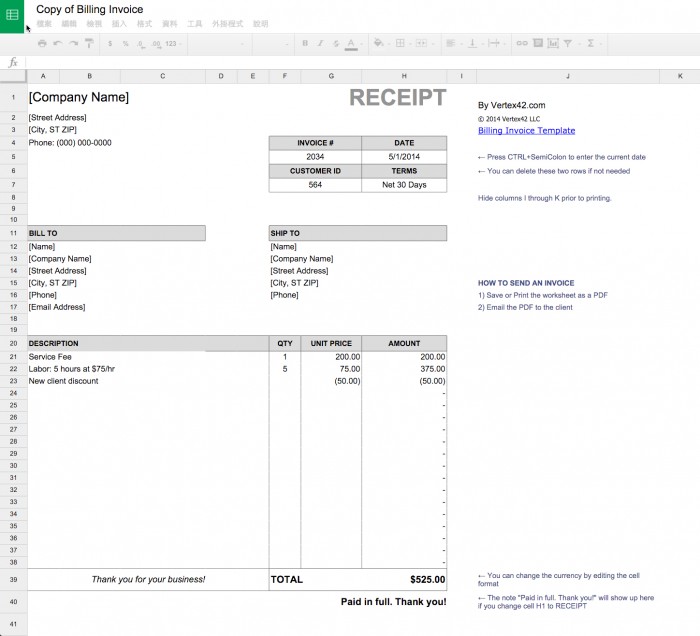Toggle strikethrough formatting (S)

pos(336,43)
